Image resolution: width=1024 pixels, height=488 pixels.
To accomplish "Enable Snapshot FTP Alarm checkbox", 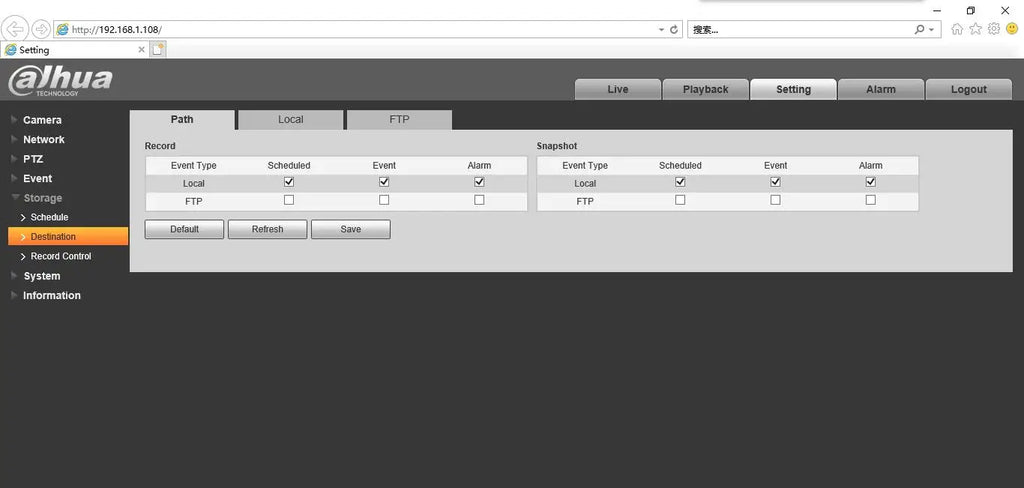I will click(870, 200).
